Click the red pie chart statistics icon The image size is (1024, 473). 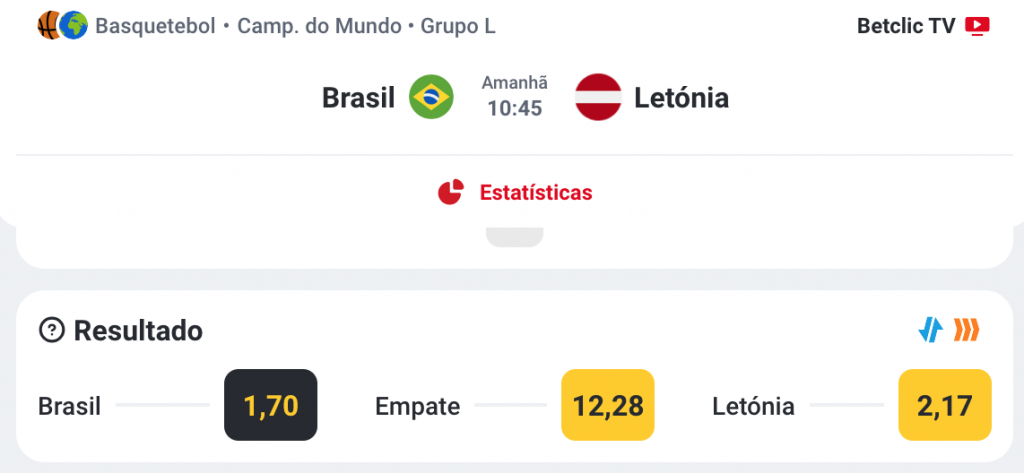451,192
